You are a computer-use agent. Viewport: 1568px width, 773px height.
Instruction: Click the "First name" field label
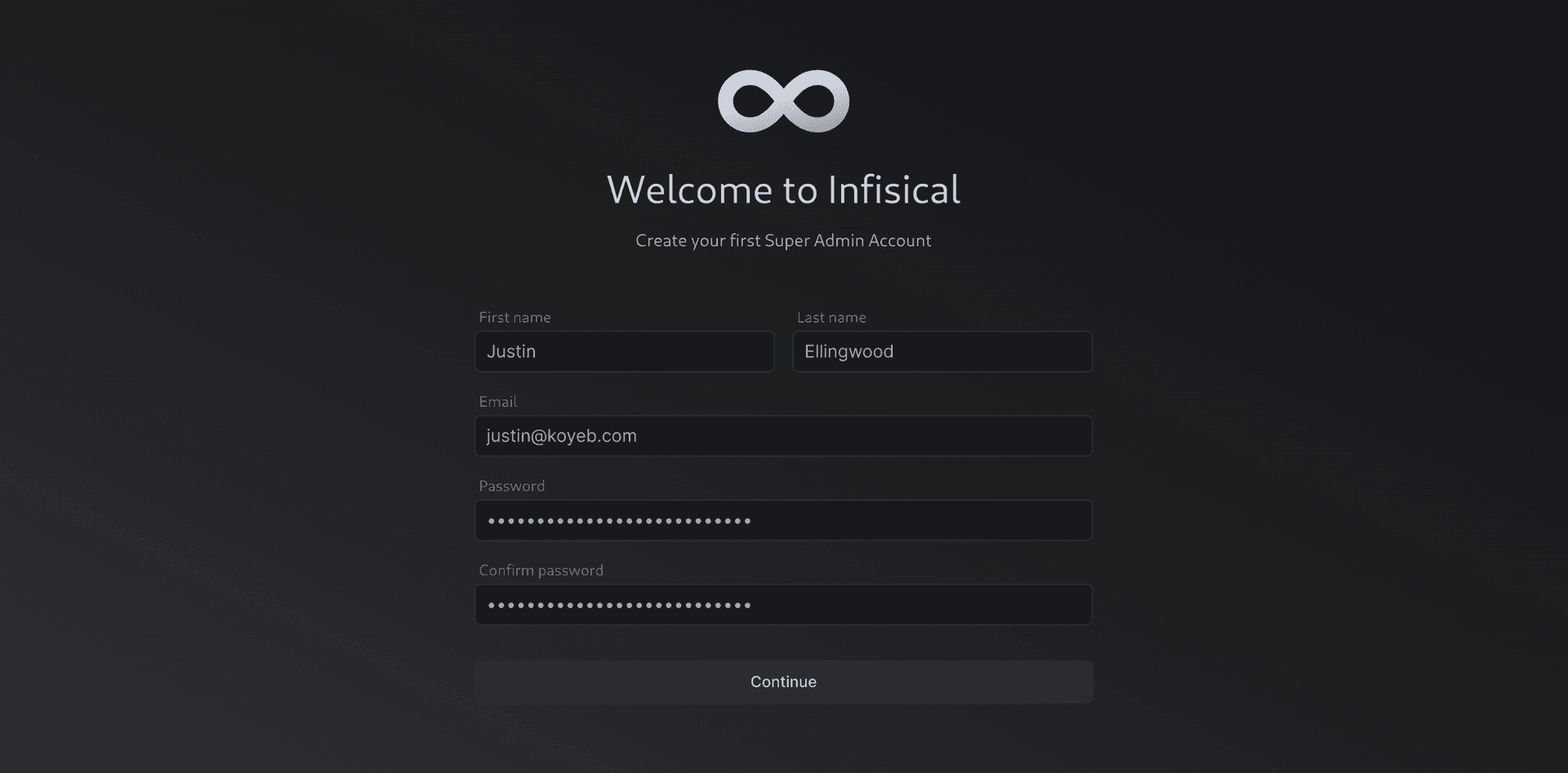(x=514, y=317)
